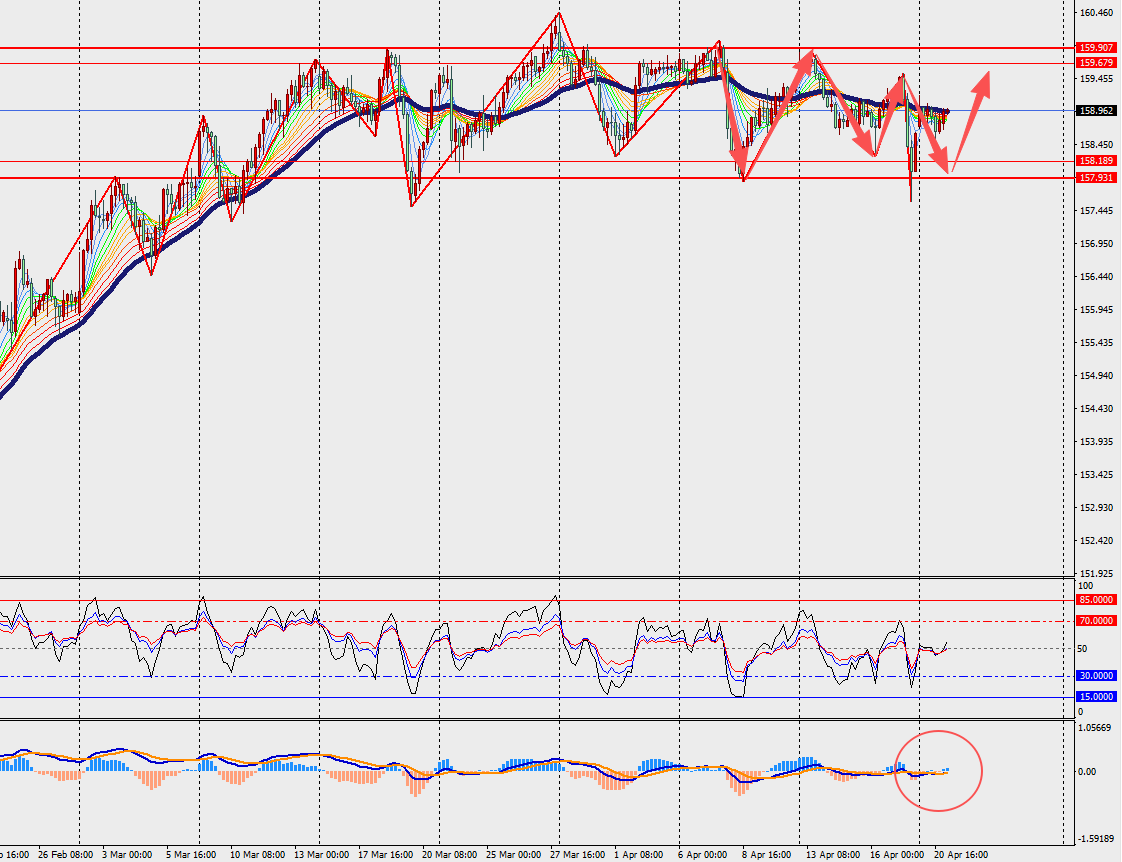
Task: Click the 6 Apr 00:00 time label
Action: pyautogui.click(x=701, y=855)
